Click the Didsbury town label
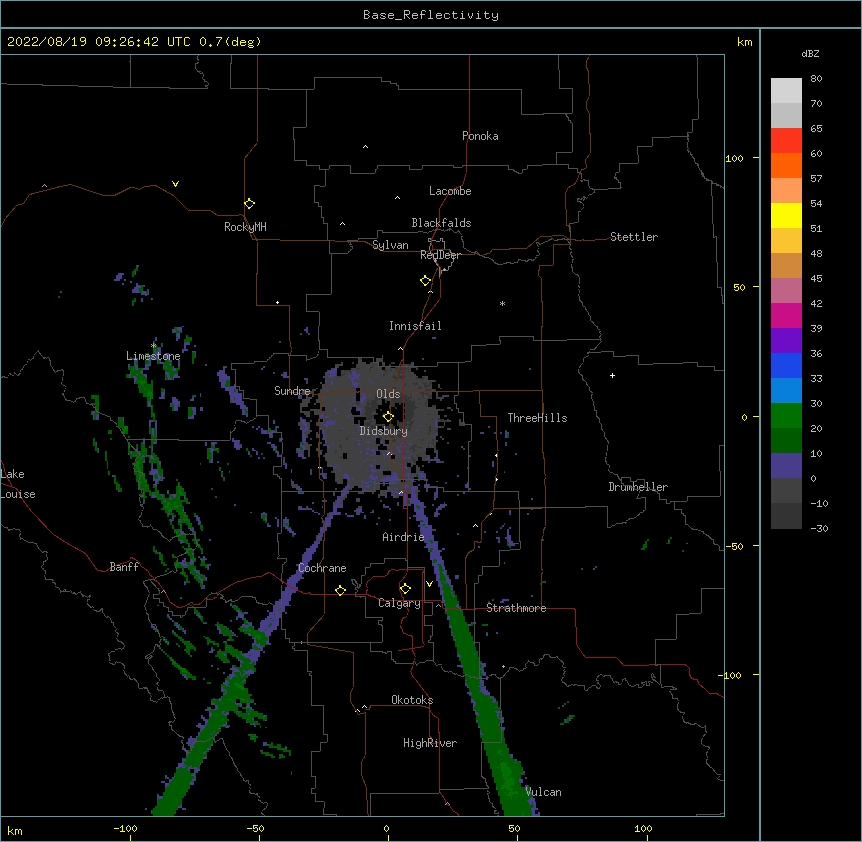This screenshot has height=842, width=862. pyautogui.click(x=384, y=431)
